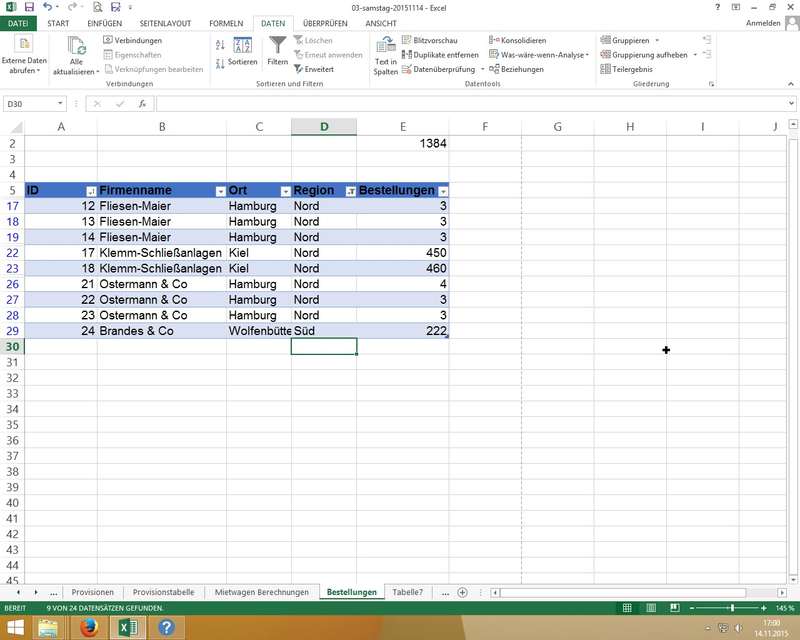Open Firefox from taskbar

coord(89,627)
